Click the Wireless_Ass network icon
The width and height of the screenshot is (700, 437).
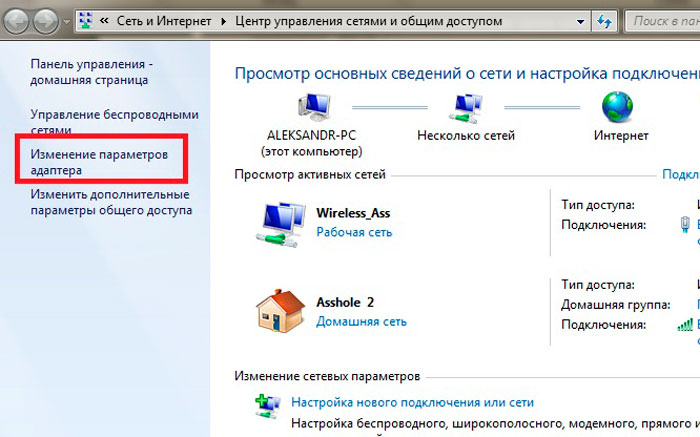click(x=281, y=225)
